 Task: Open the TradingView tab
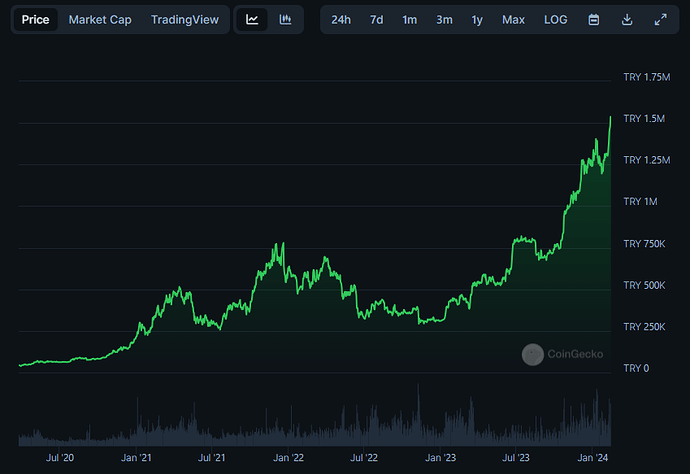(183, 20)
